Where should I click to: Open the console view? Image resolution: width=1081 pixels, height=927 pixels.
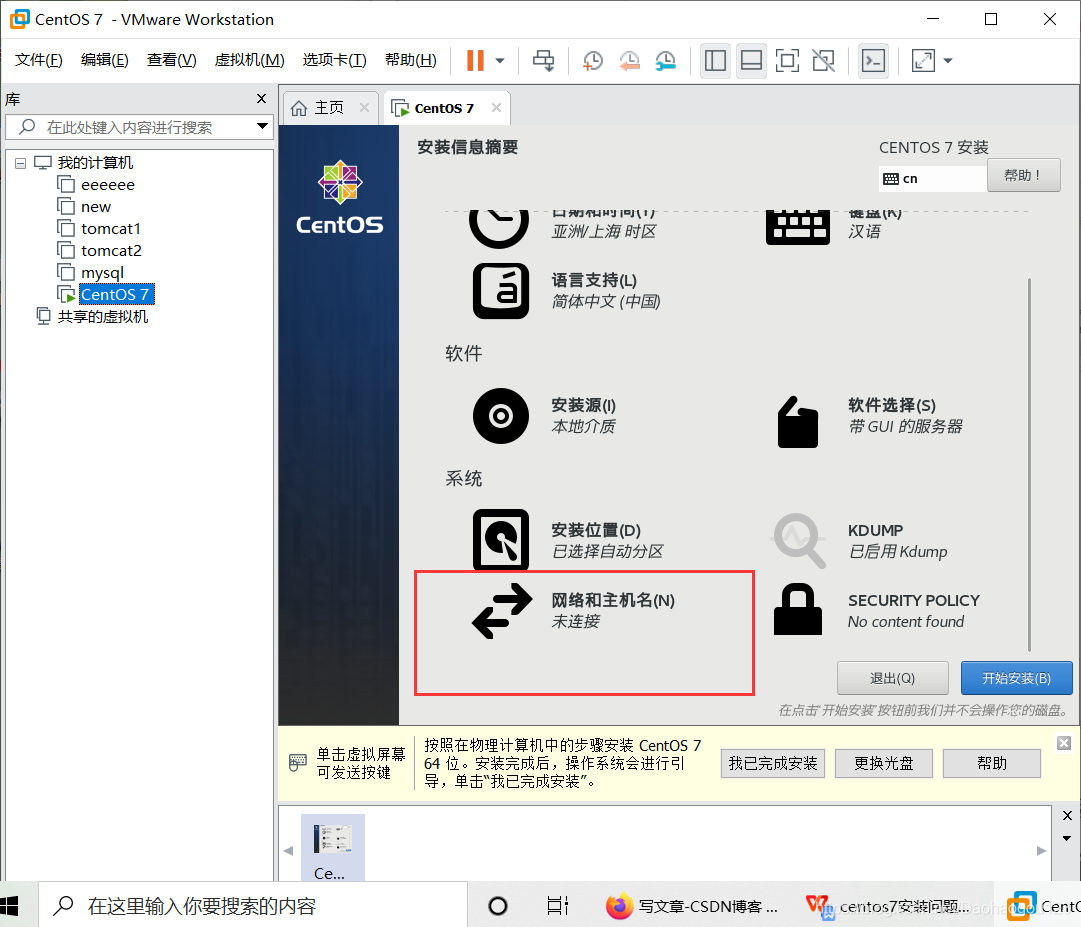point(873,61)
